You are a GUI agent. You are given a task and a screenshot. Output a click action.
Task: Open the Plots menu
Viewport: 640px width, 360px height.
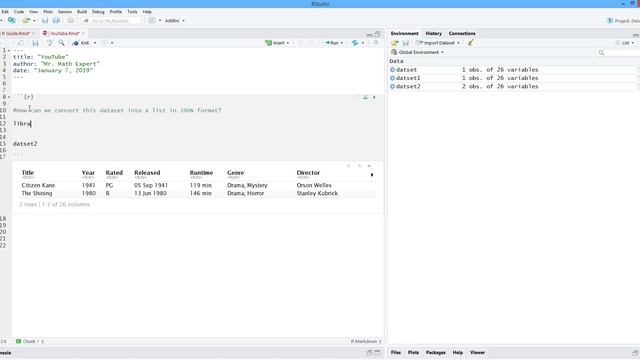pos(48,12)
